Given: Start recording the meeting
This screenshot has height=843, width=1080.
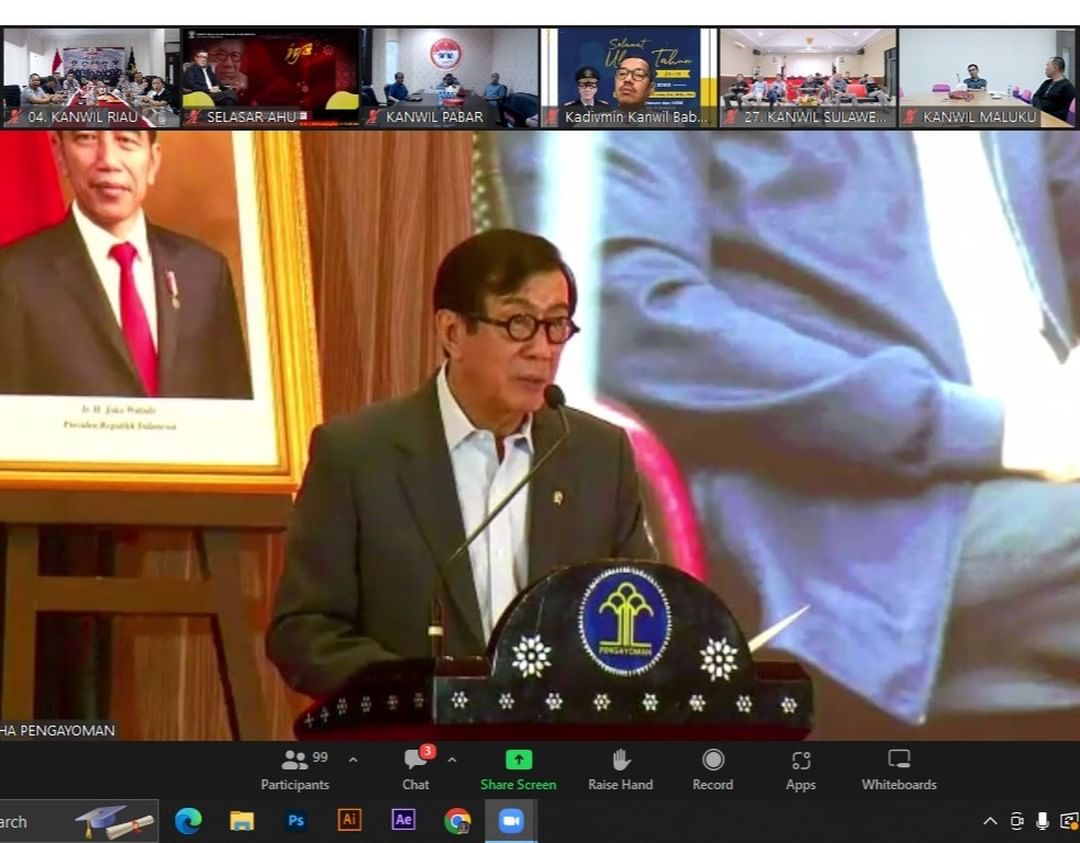Looking at the screenshot, I should pos(713,770).
